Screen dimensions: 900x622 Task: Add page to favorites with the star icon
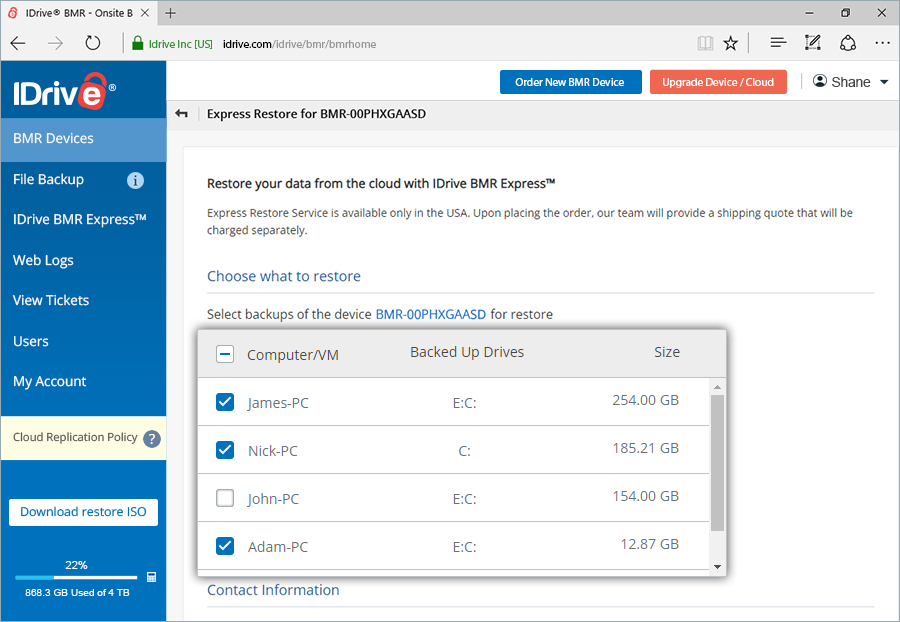click(x=730, y=42)
